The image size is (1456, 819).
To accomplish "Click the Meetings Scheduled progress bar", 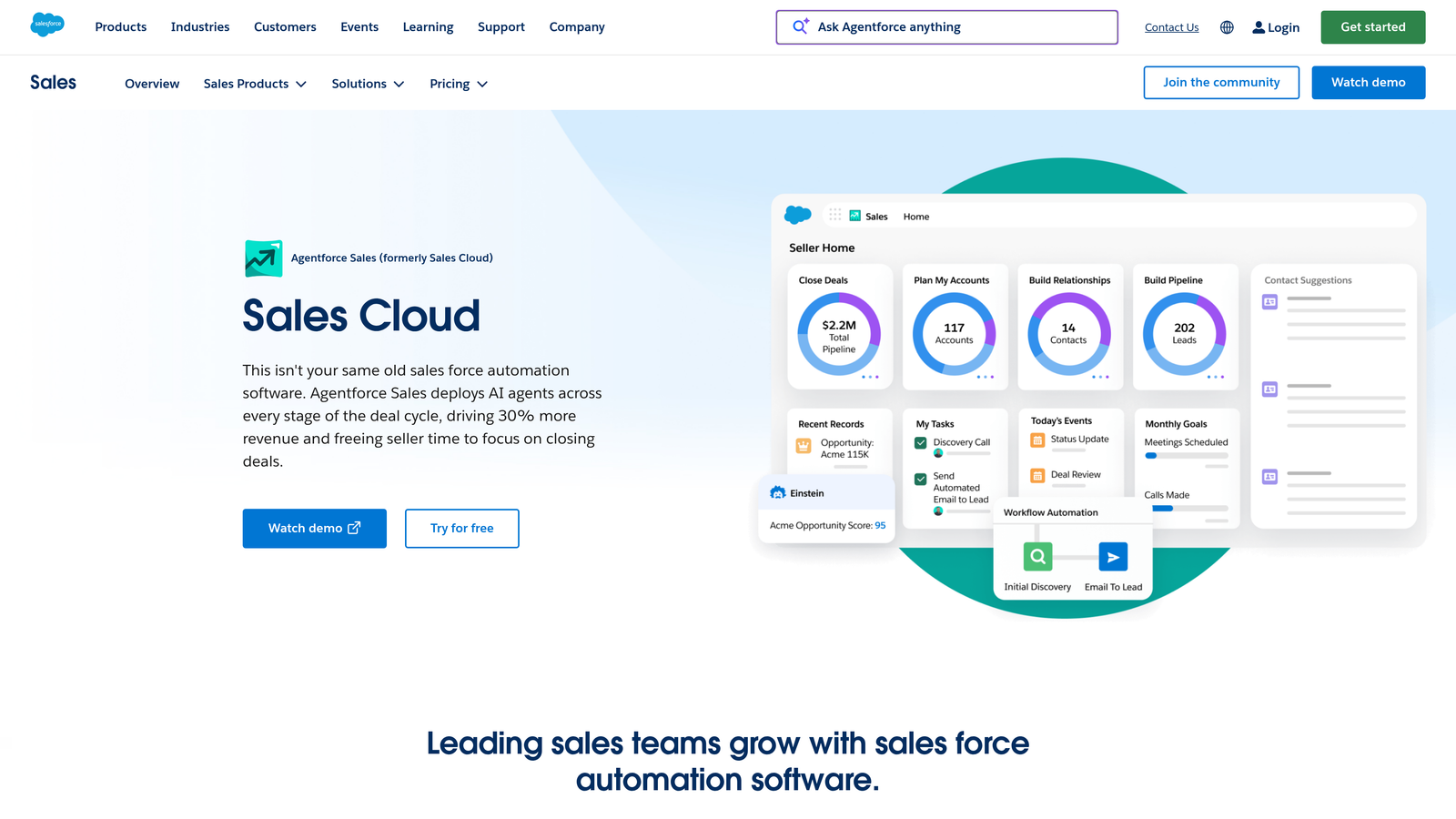I will click(x=1187, y=455).
